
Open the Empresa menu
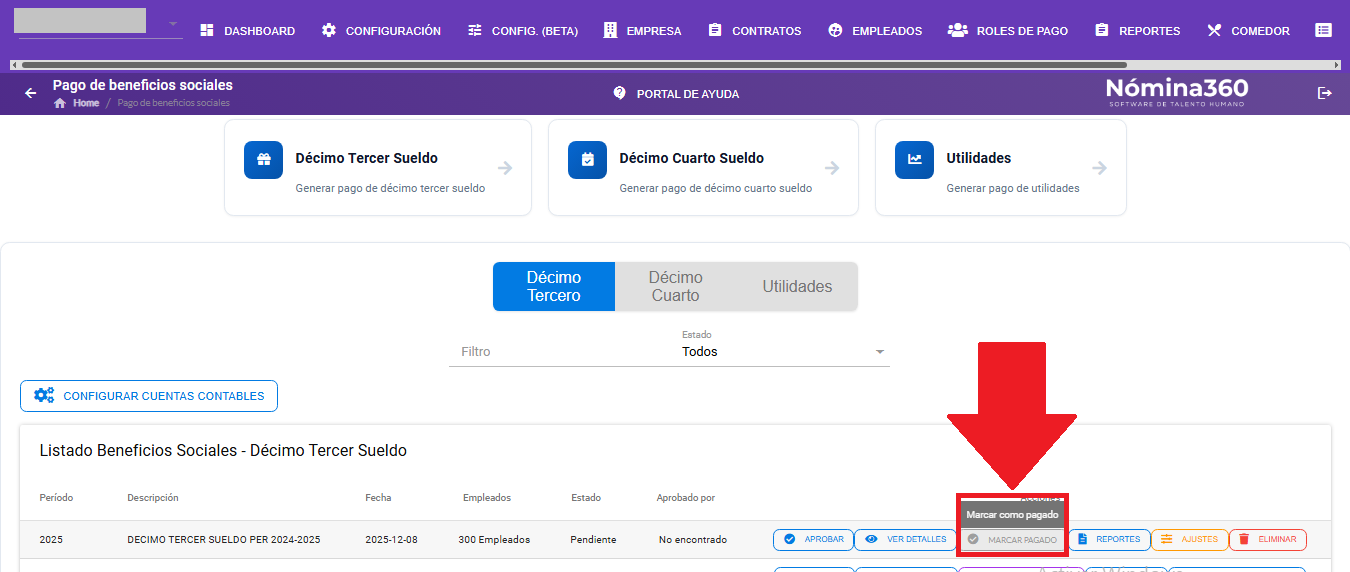click(643, 31)
